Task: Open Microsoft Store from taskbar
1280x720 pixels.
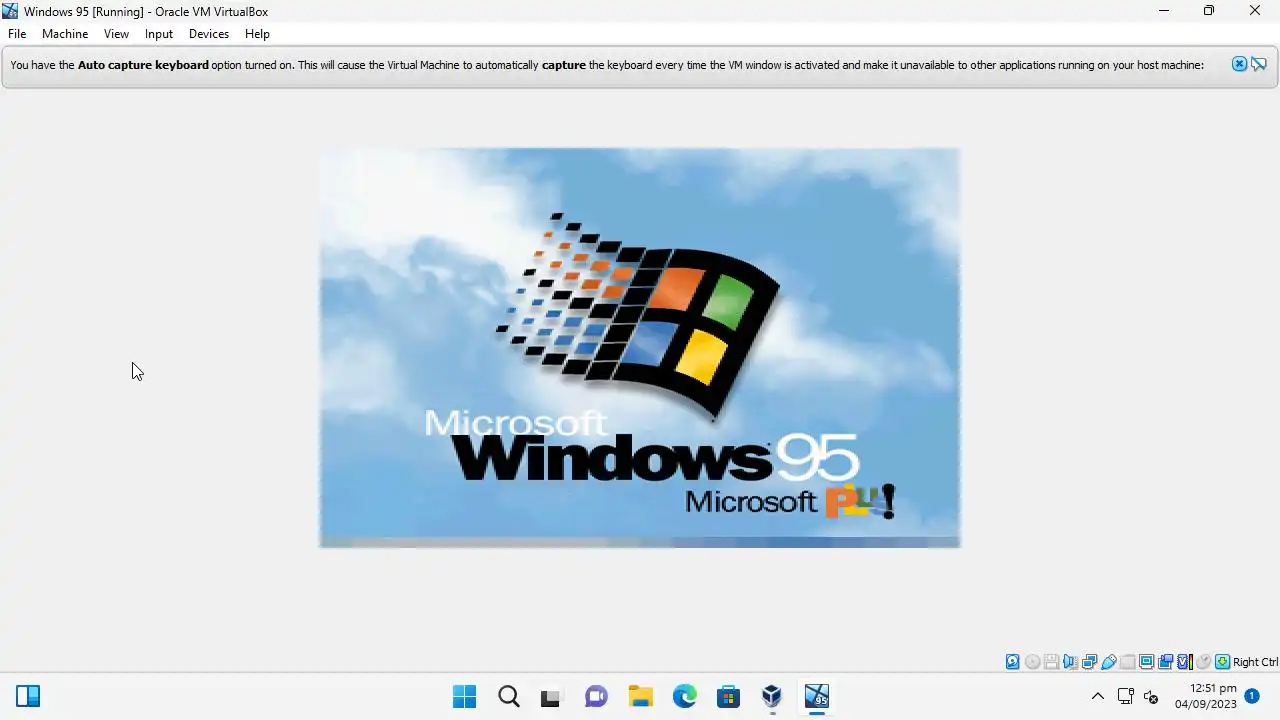Action: (x=728, y=696)
